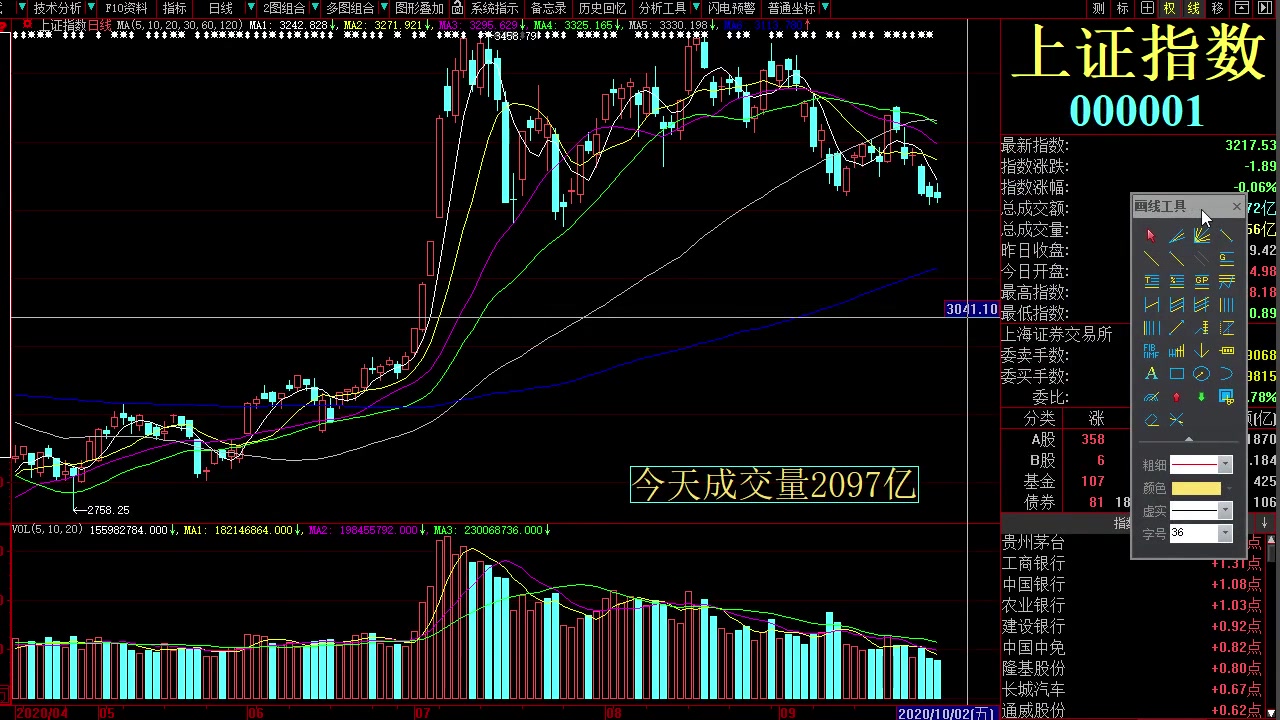Viewport: 1280px width, 720px height.
Task: Select the Gann fan lines tool
Action: [1201, 235]
